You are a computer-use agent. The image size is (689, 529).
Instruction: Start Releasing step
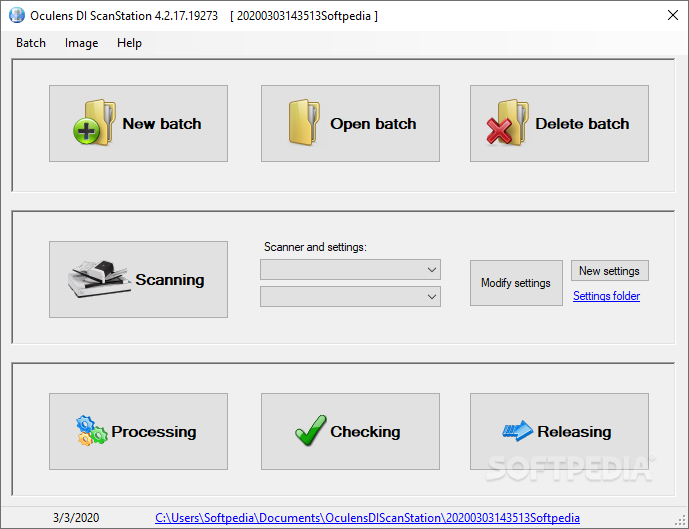559,431
